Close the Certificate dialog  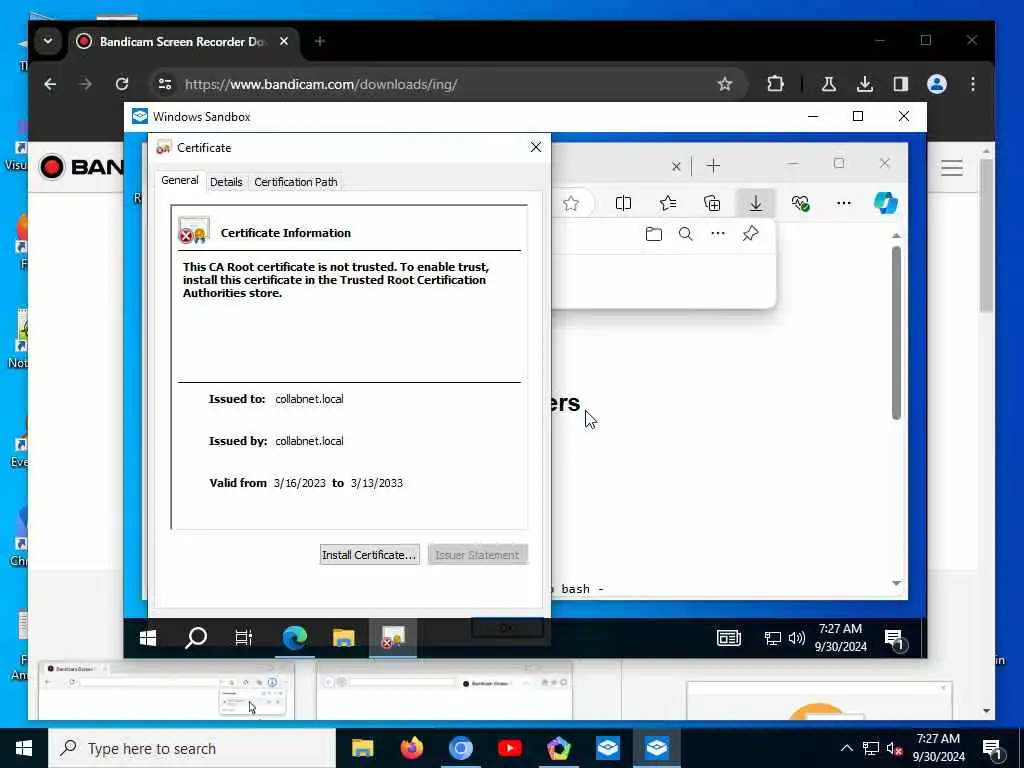536,148
